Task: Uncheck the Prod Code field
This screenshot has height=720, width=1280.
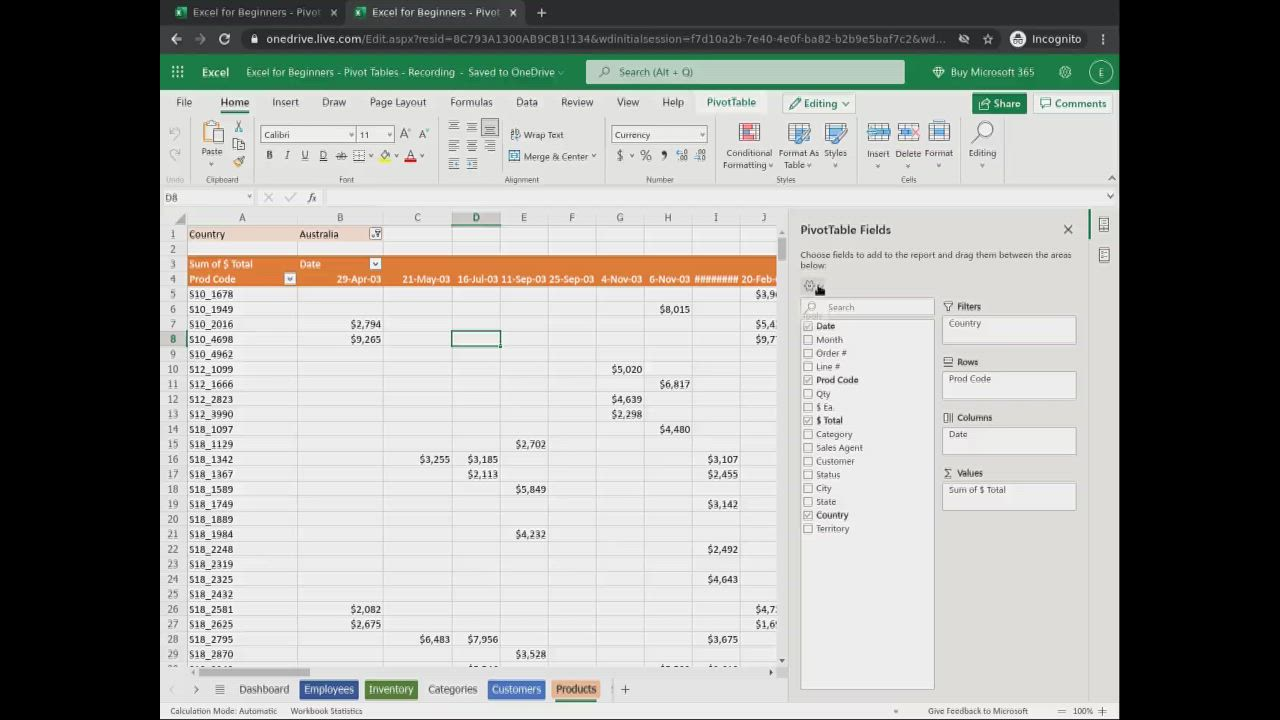Action: (x=808, y=380)
